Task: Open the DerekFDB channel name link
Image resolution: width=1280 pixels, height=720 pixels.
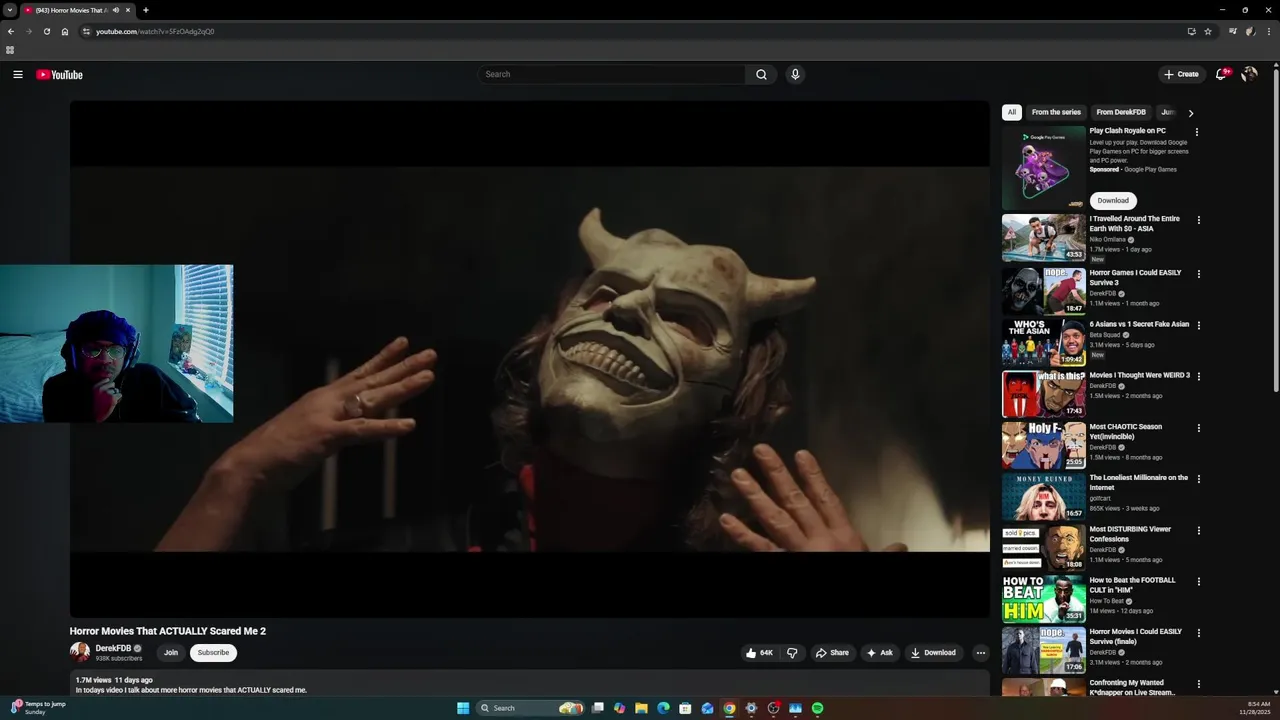Action: (x=113, y=648)
